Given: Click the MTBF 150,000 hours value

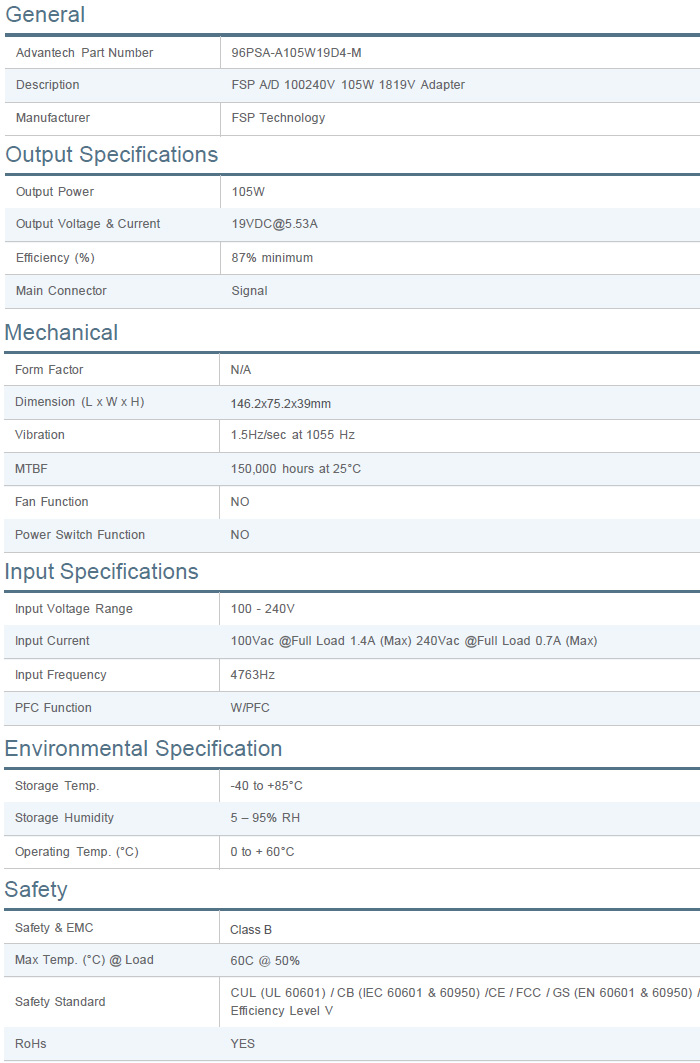Looking at the screenshot, I should [x=295, y=469].
